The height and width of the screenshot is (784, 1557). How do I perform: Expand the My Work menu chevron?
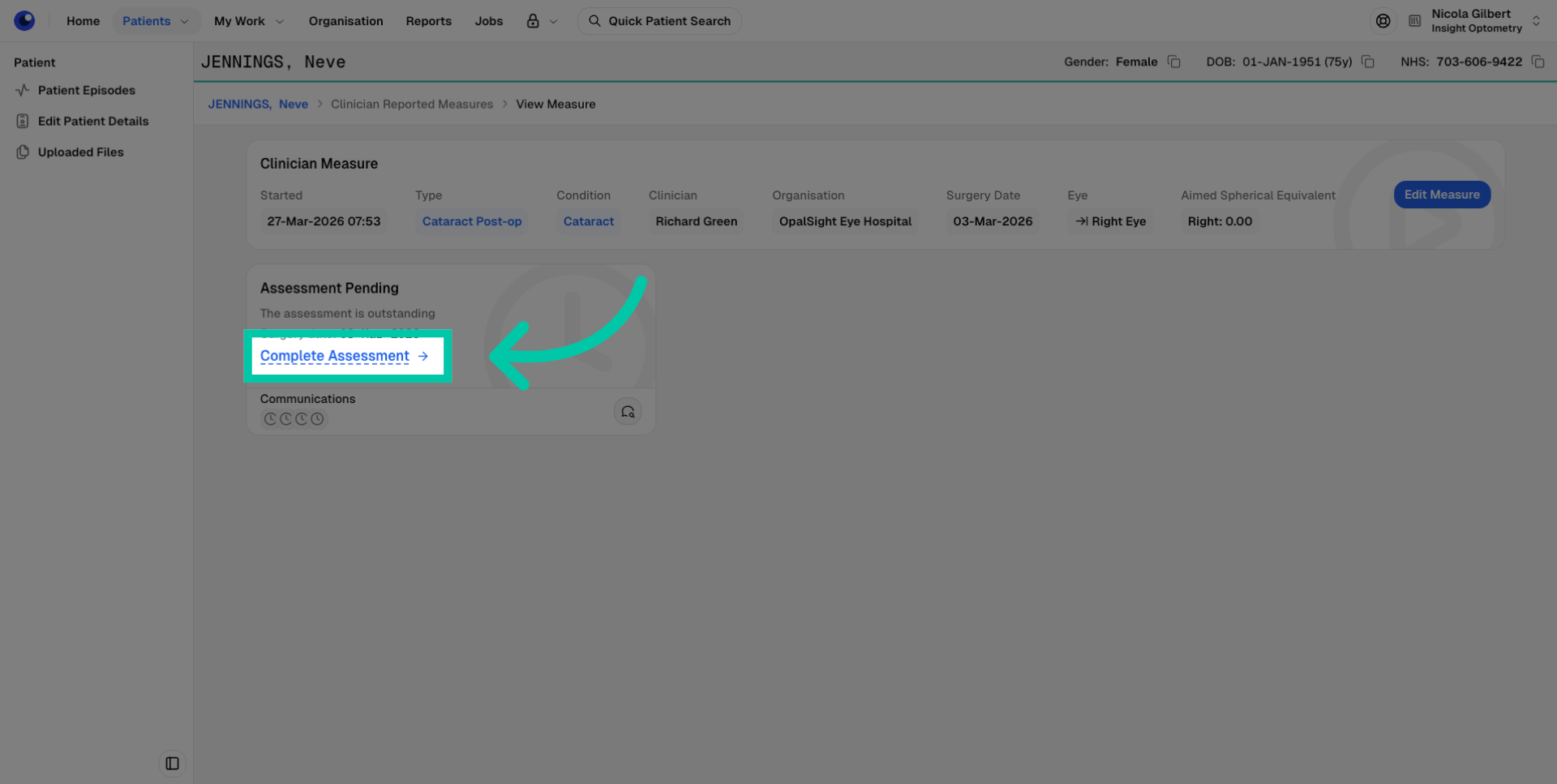pos(280,21)
